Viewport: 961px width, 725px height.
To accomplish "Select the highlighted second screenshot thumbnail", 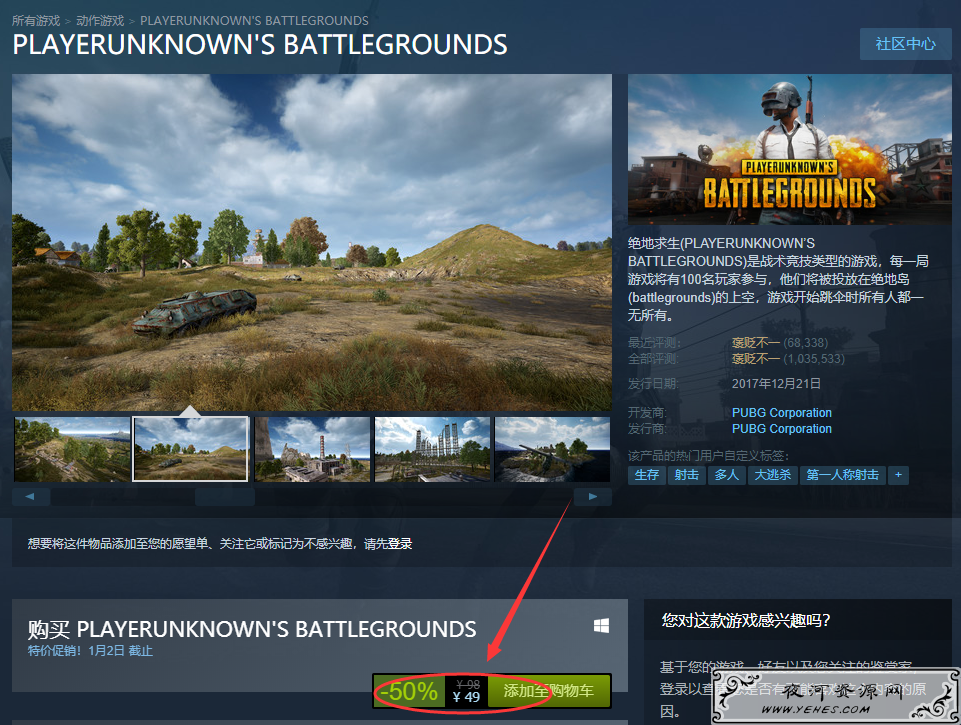I will click(191, 449).
